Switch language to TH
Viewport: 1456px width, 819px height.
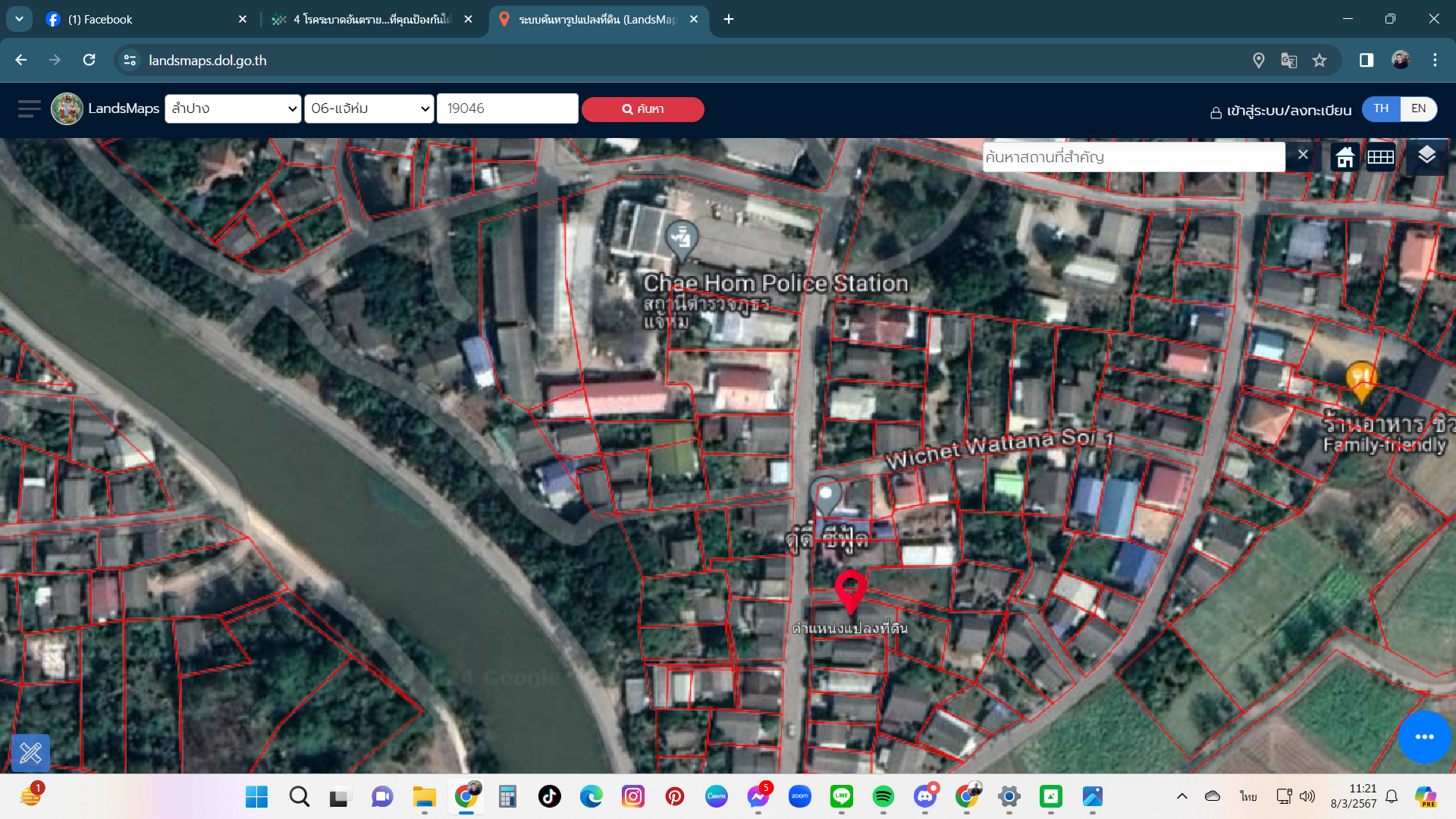coord(1381,108)
